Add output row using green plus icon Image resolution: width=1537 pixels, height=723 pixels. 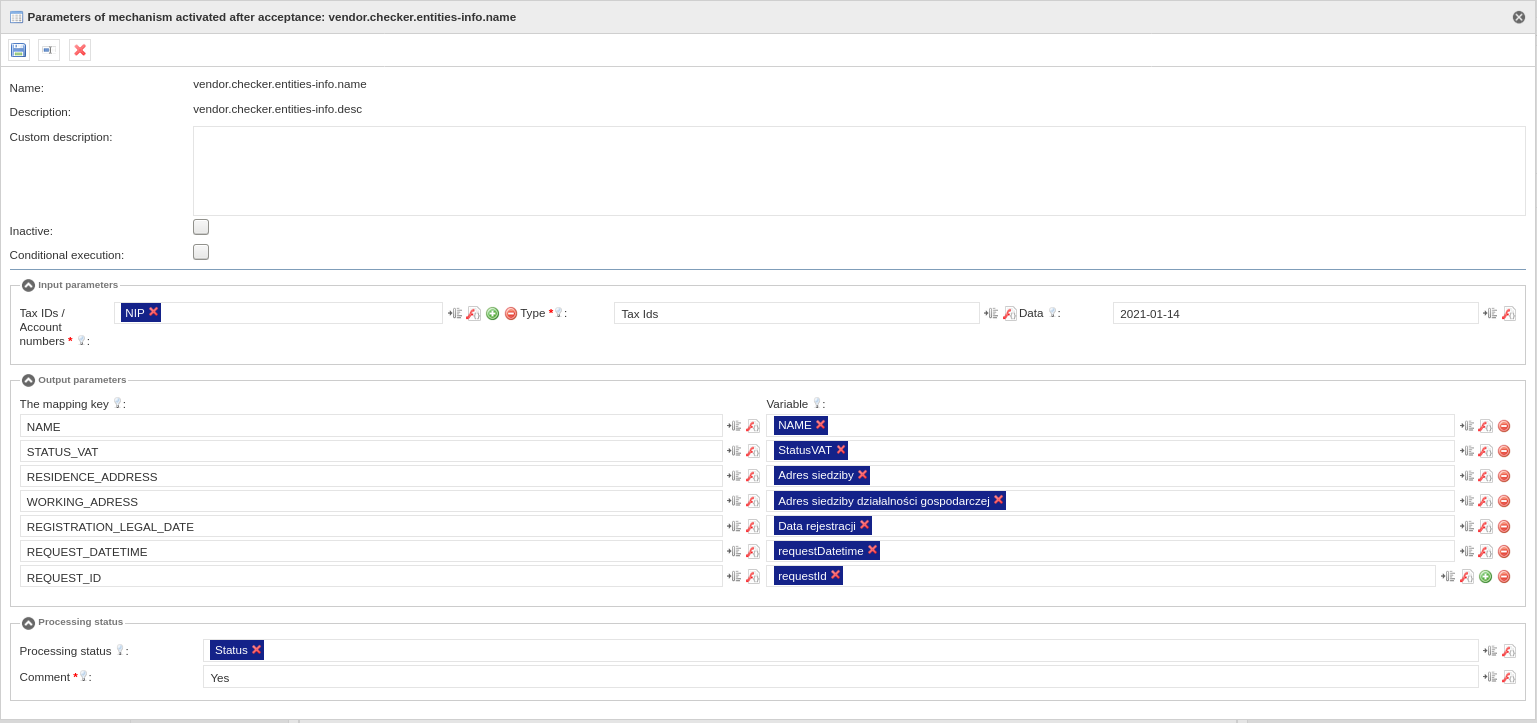[1485, 576]
